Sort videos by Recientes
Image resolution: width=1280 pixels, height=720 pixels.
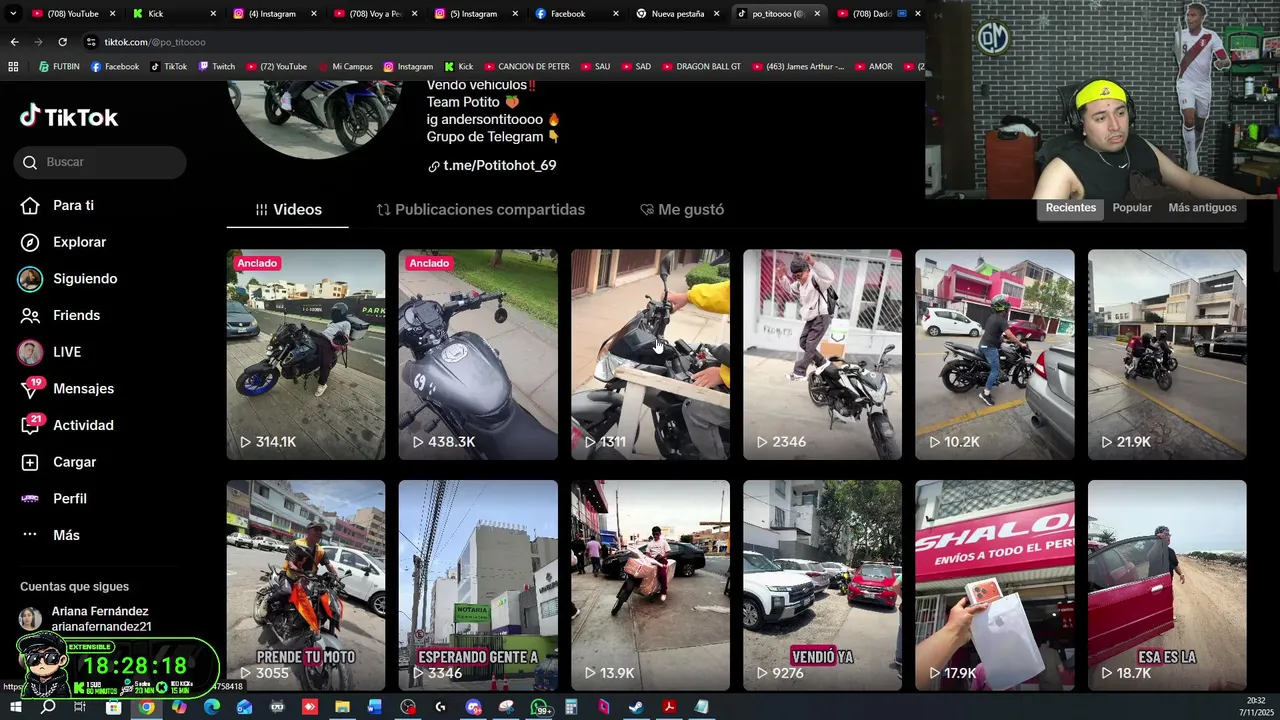pos(1071,208)
